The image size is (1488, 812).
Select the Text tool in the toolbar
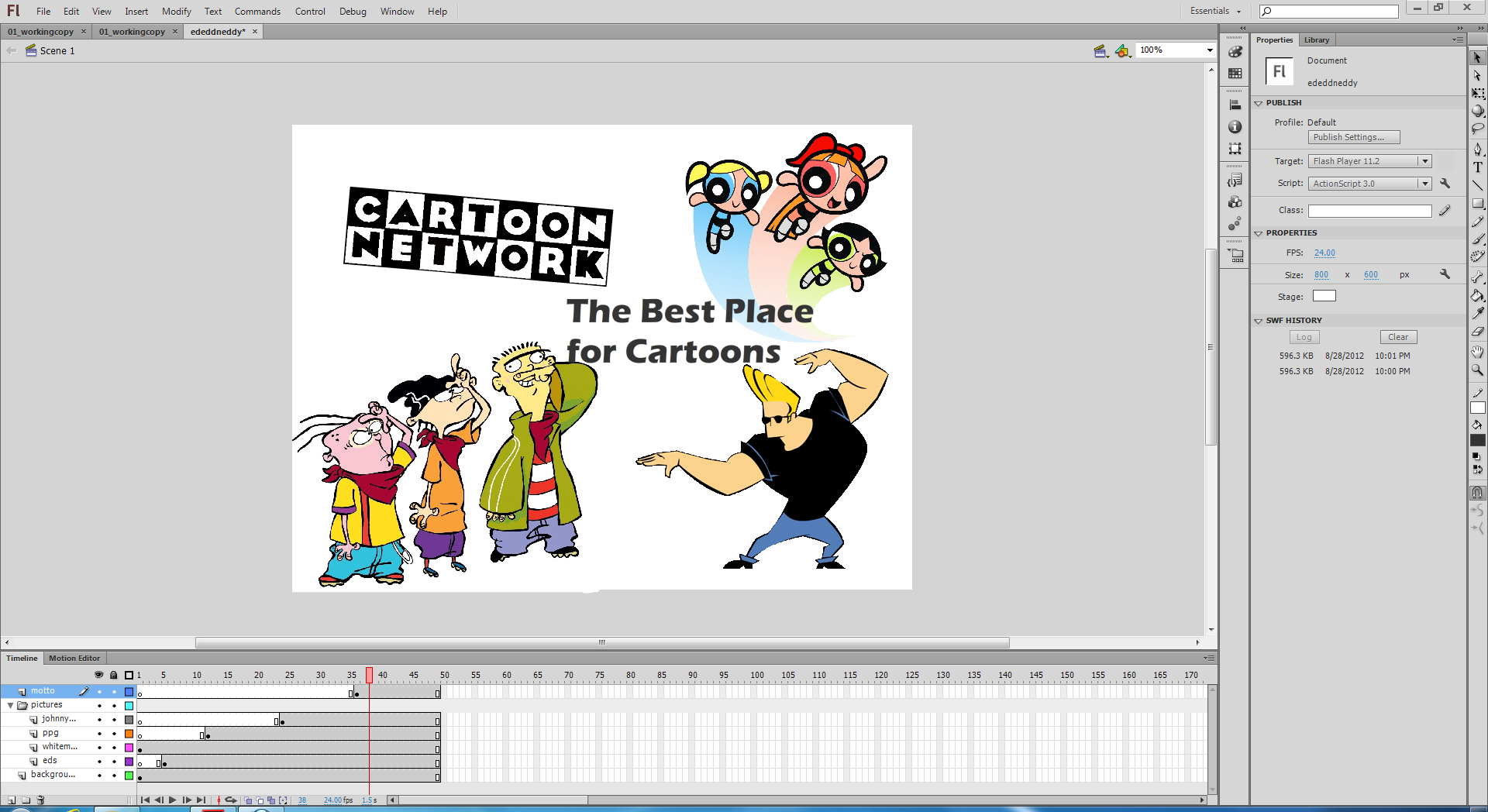click(1477, 167)
